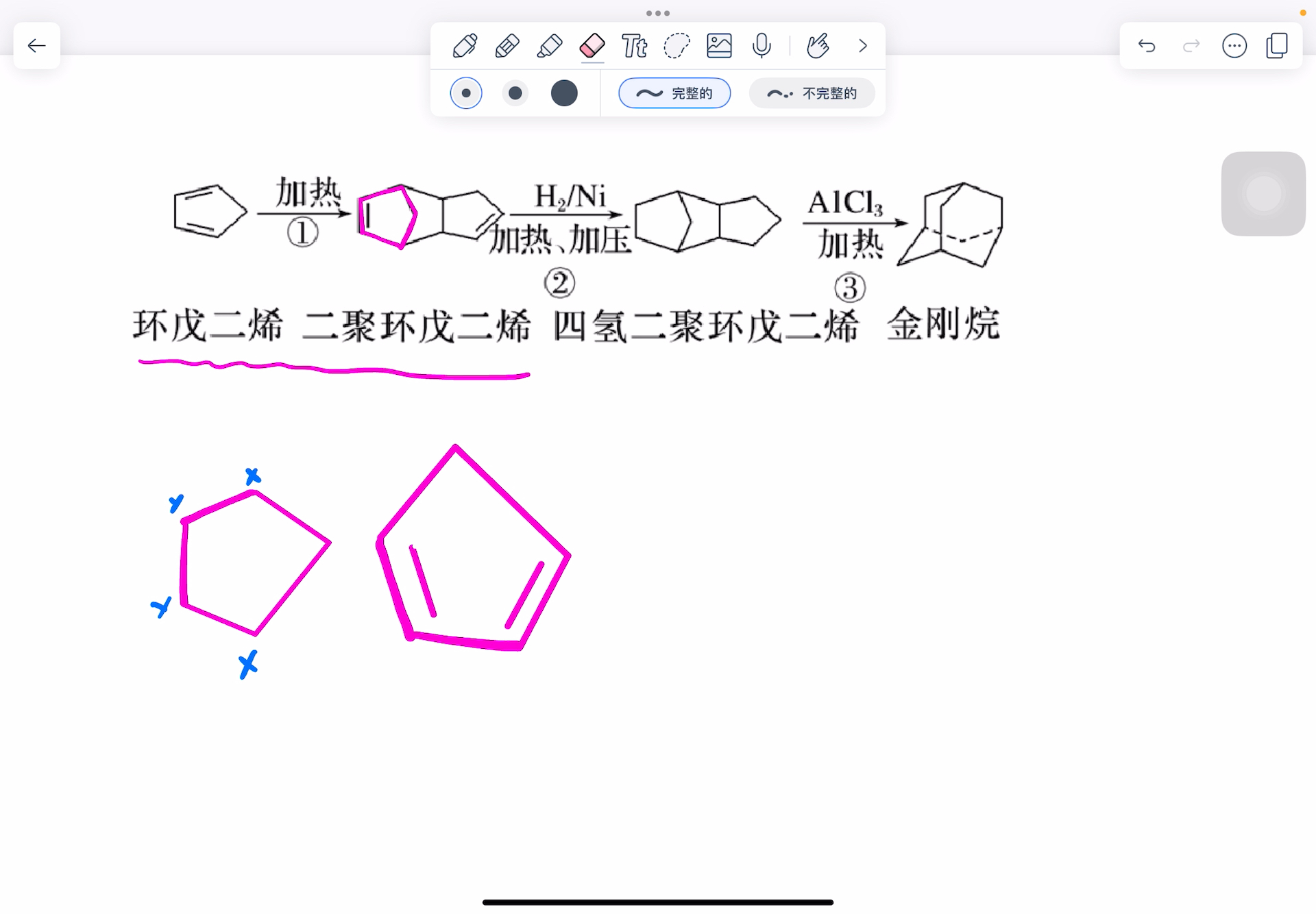Start an audio recording with the microphone tool
The height and width of the screenshot is (914, 1316).
pyautogui.click(x=761, y=46)
